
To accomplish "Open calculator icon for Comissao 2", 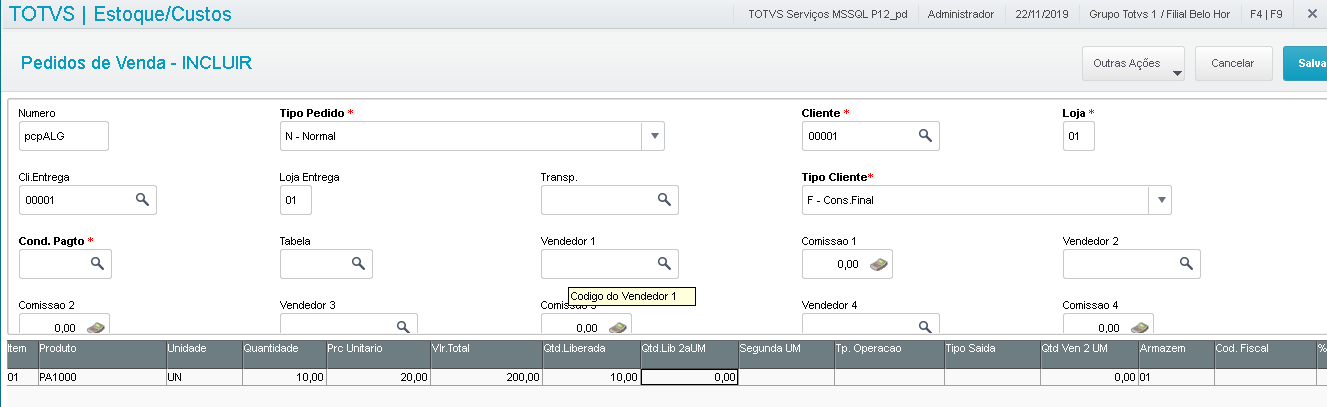I will 96,327.
